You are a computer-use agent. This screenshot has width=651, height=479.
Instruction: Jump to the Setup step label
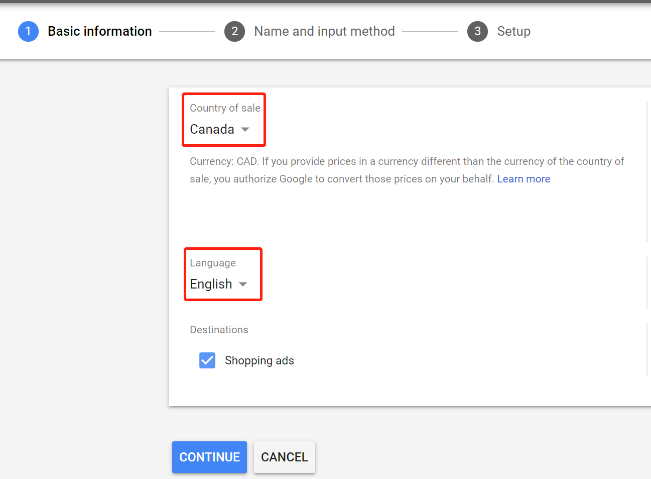pos(514,32)
